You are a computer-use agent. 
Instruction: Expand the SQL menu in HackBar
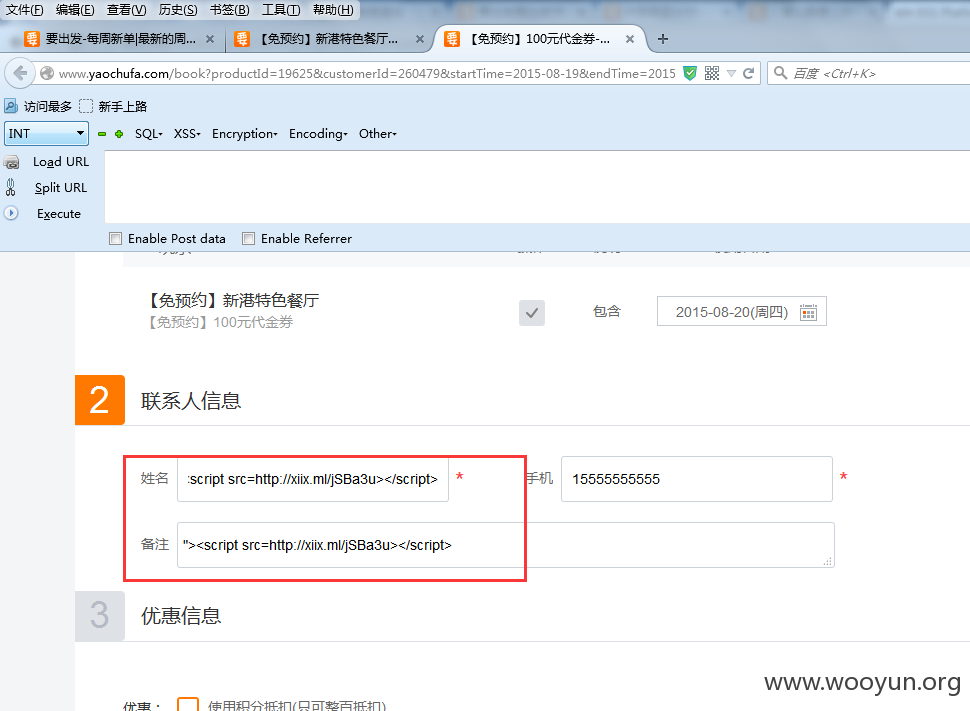pos(148,134)
